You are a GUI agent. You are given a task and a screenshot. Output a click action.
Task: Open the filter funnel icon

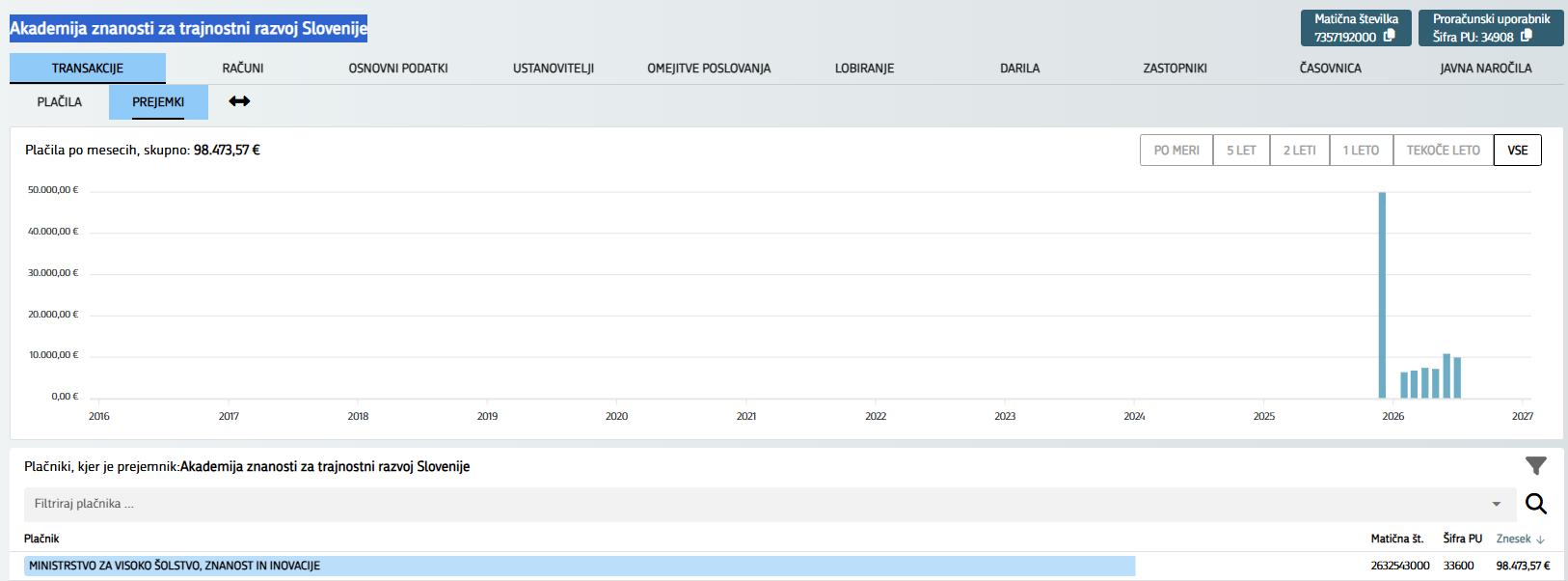coord(1536,466)
